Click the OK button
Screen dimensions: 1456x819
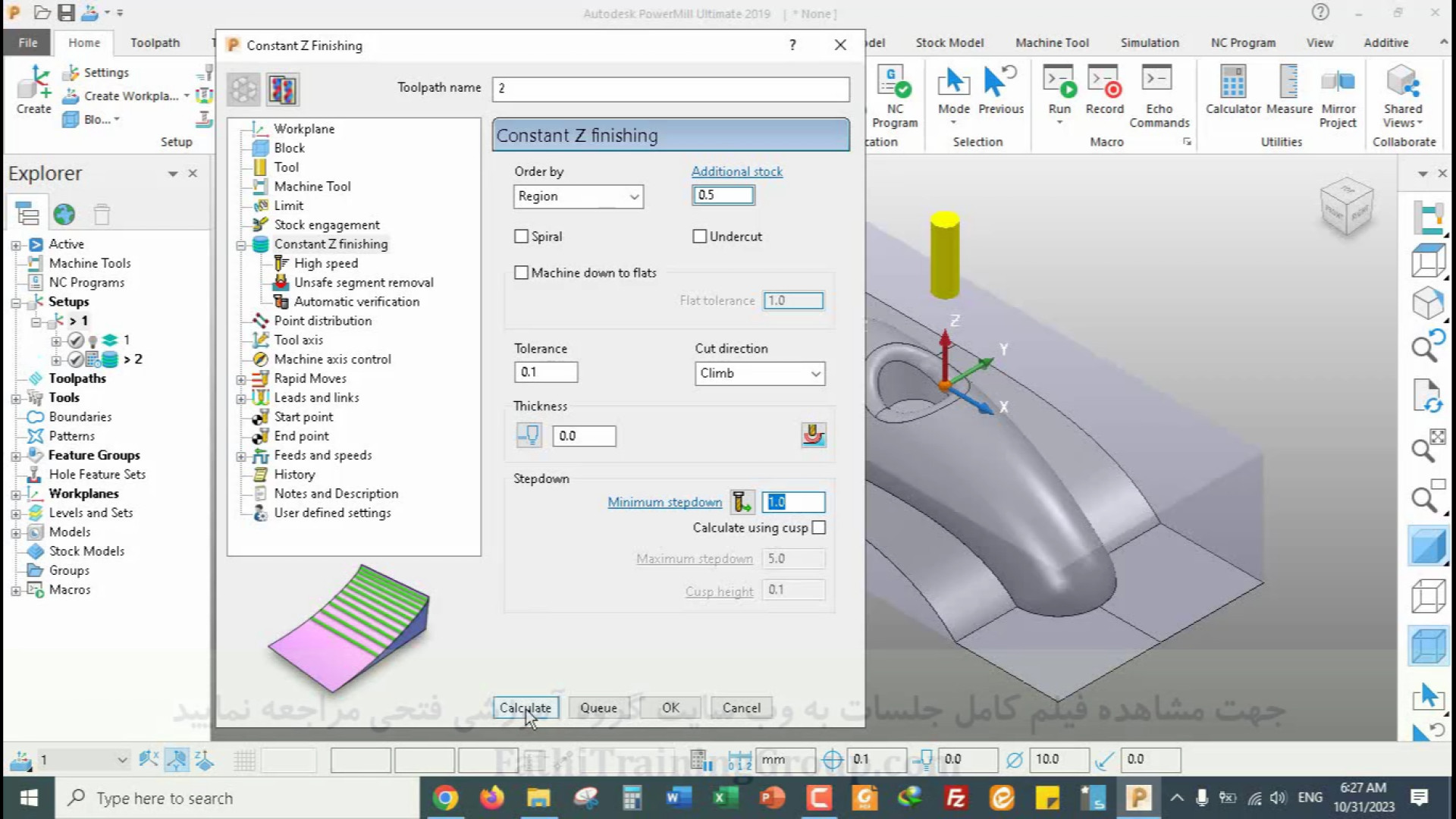(x=670, y=708)
